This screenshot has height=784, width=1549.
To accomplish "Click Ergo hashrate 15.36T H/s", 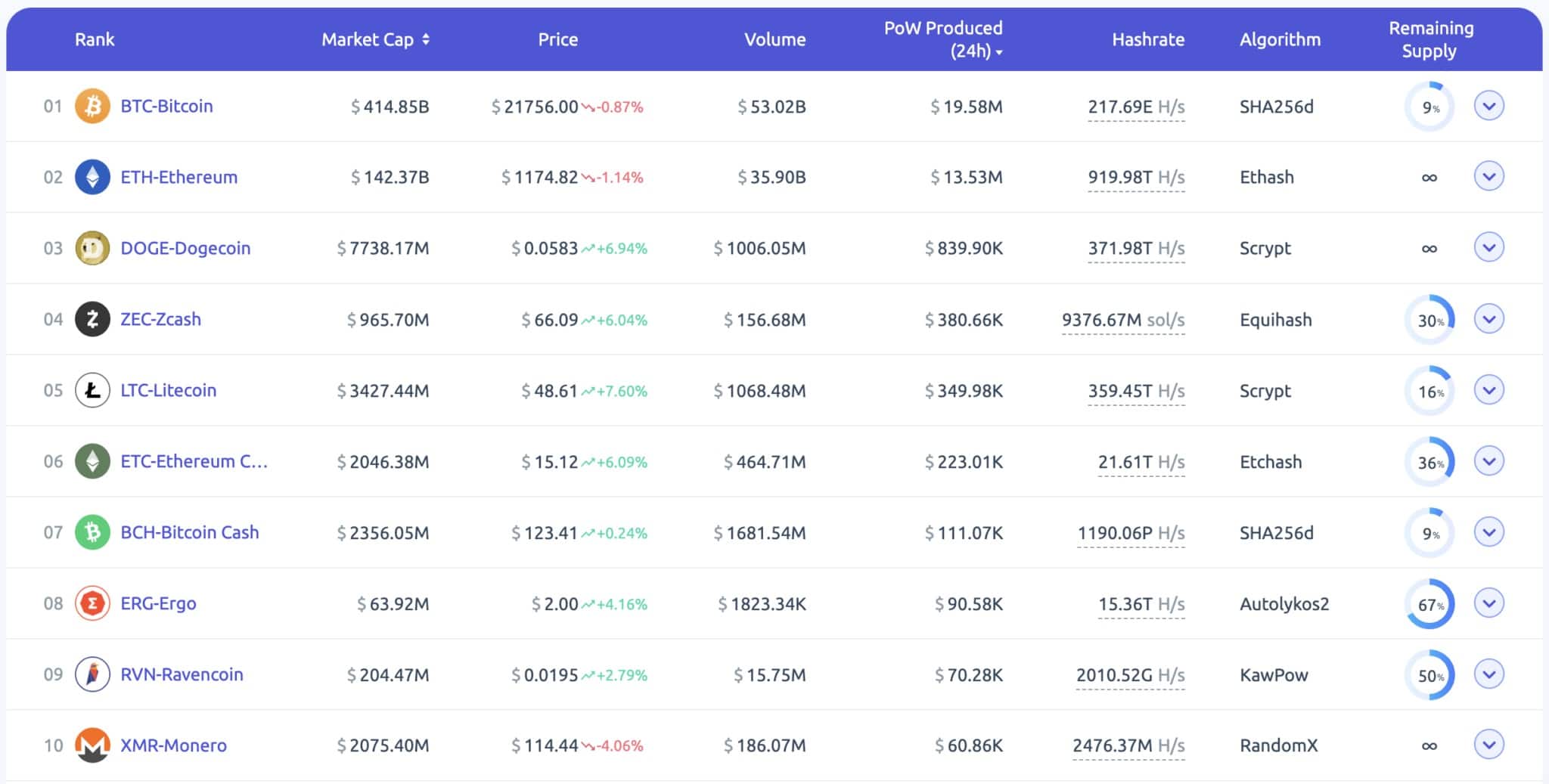I will tap(1141, 604).
